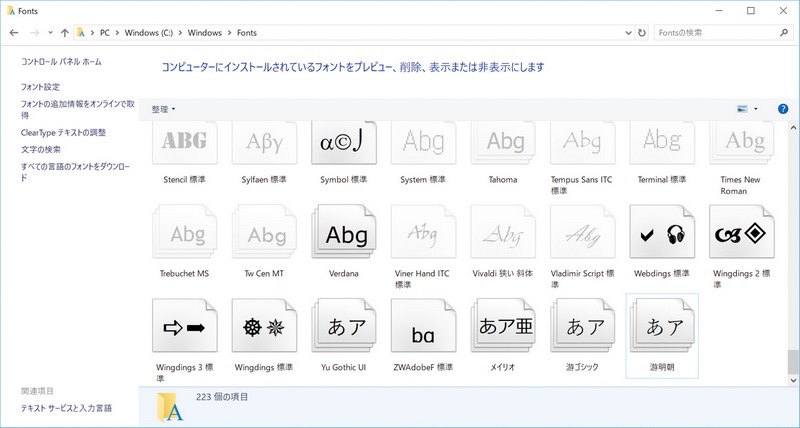Select the Wingdings 3 font icon
The width and height of the screenshot is (800, 428).
185,325
